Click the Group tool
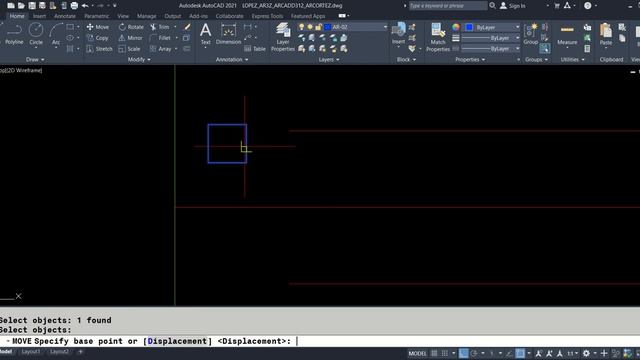640x360 pixels. pos(531,33)
